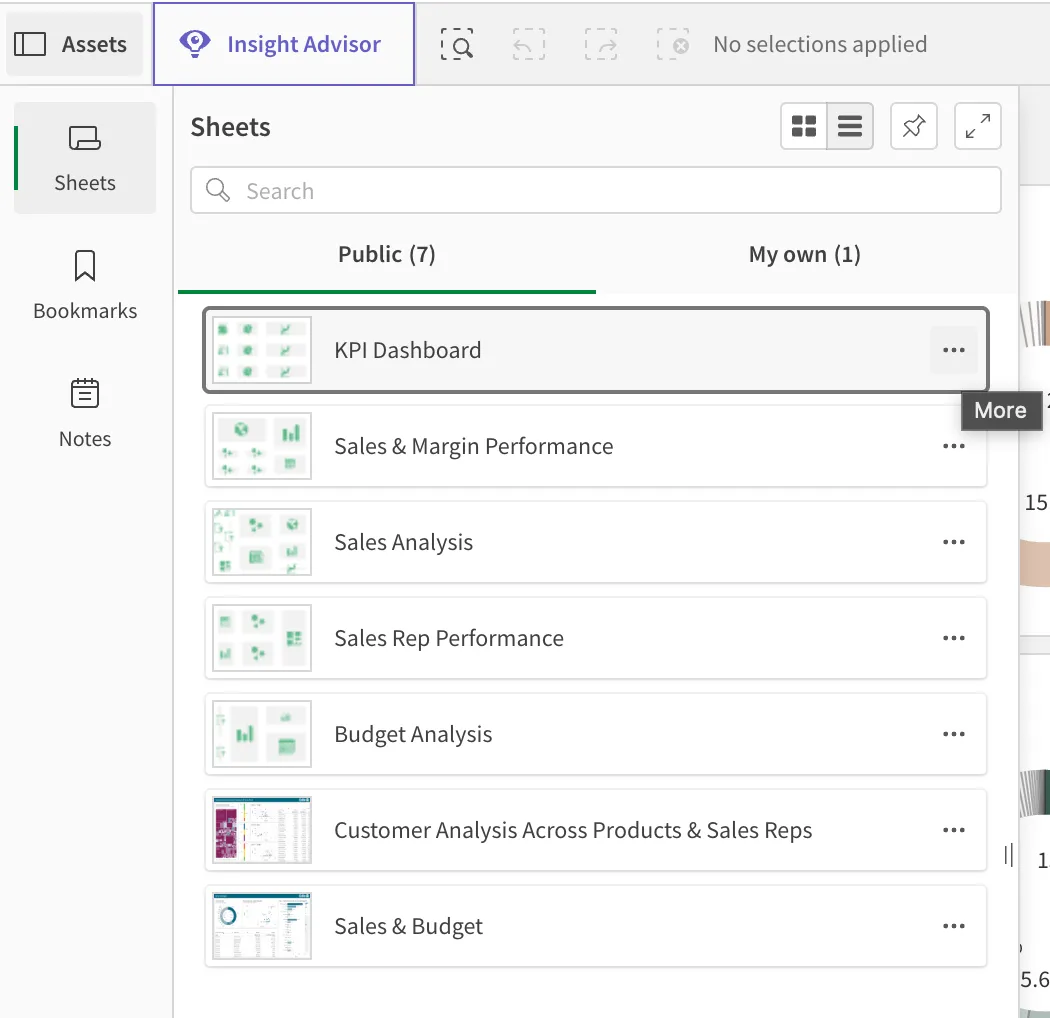Open the Budget Analysis sheet options menu

[953, 733]
